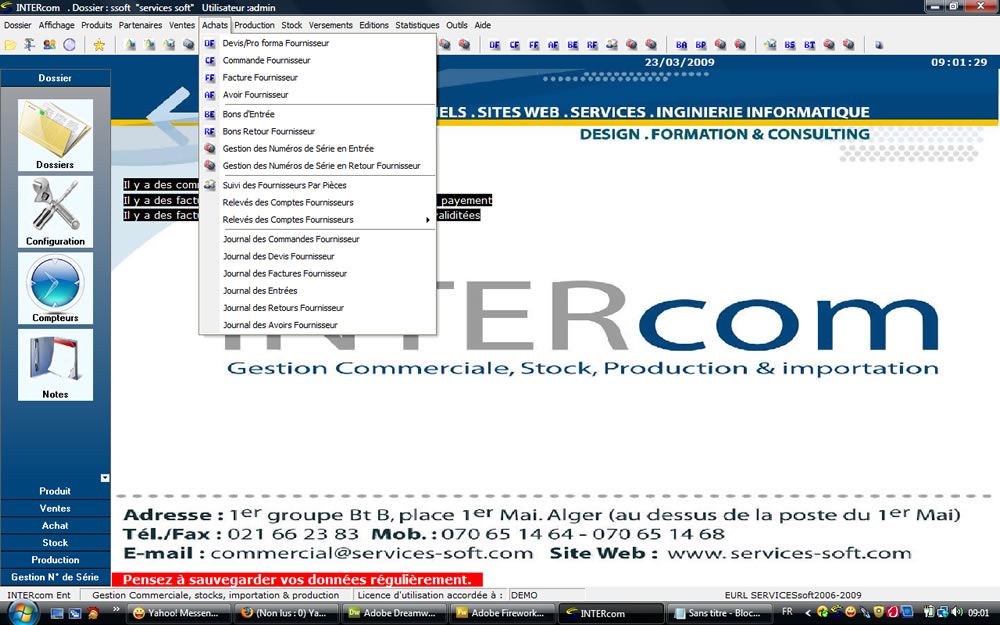
Task: Open Journal des Commandes Fournisseur
Action: point(318,239)
